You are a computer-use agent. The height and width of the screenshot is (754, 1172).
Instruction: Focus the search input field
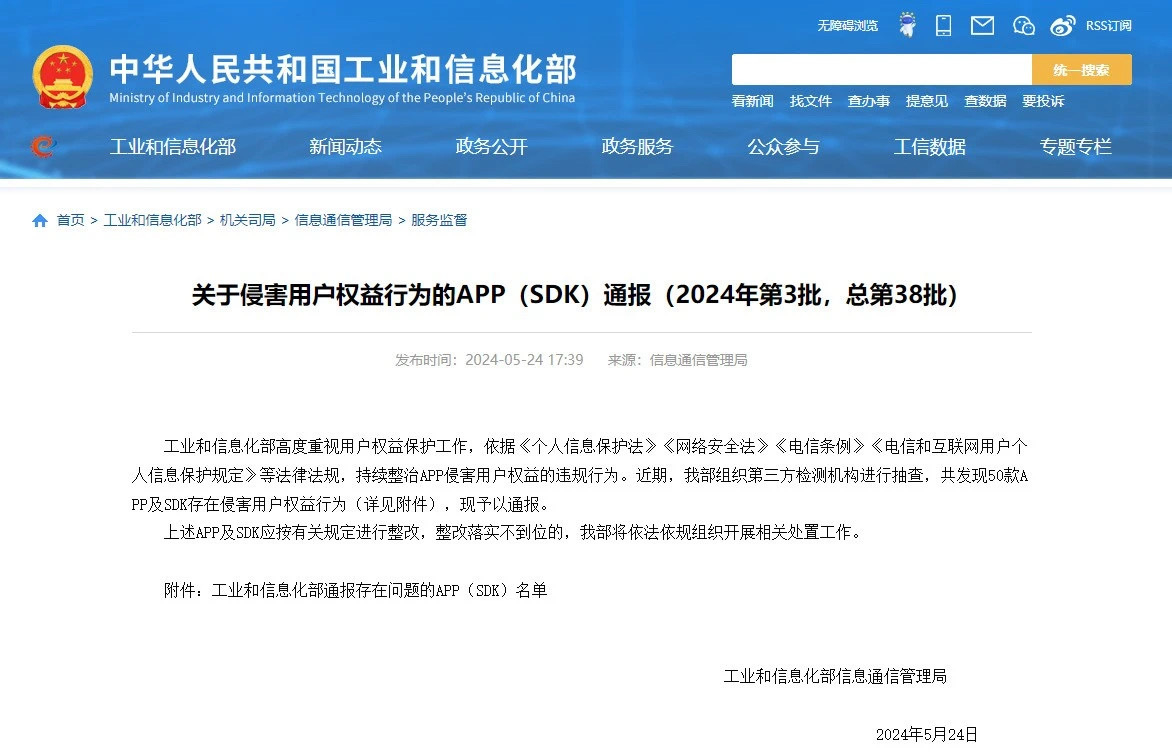pyautogui.click(x=881, y=70)
